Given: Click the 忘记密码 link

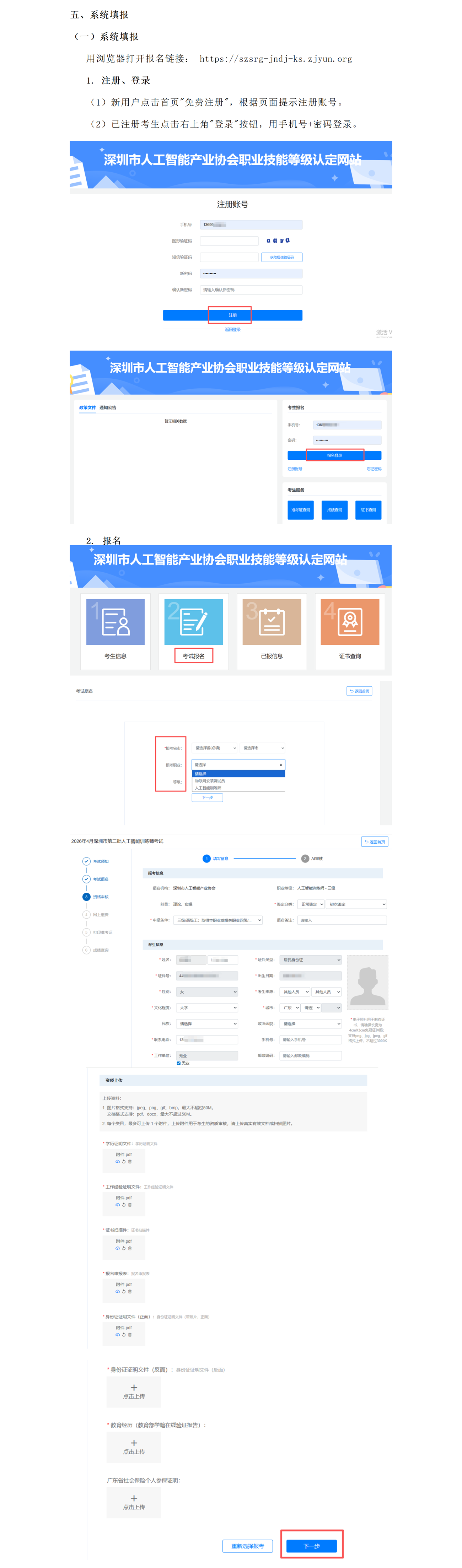Looking at the screenshot, I should tap(374, 469).
